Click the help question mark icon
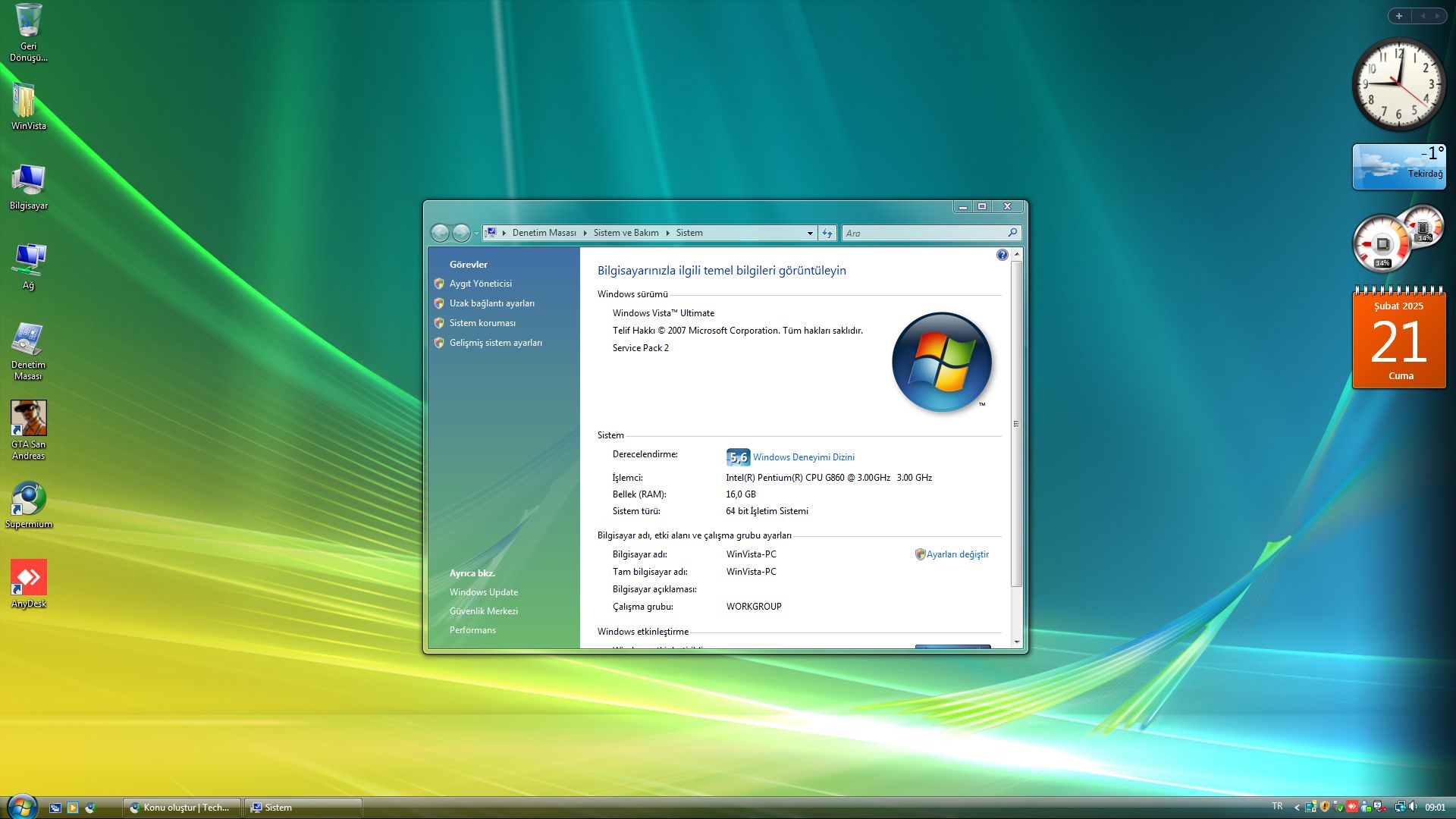The width and height of the screenshot is (1456, 819). pyautogui.click(x=1002, y=256)
